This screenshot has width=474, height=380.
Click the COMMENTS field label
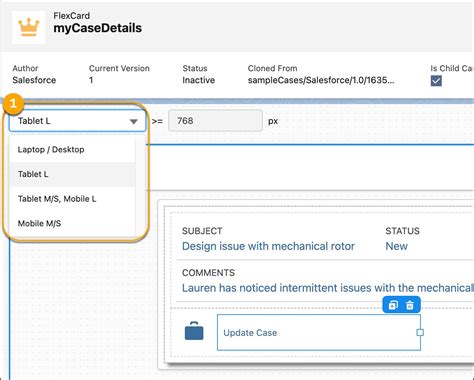(208, 273)
